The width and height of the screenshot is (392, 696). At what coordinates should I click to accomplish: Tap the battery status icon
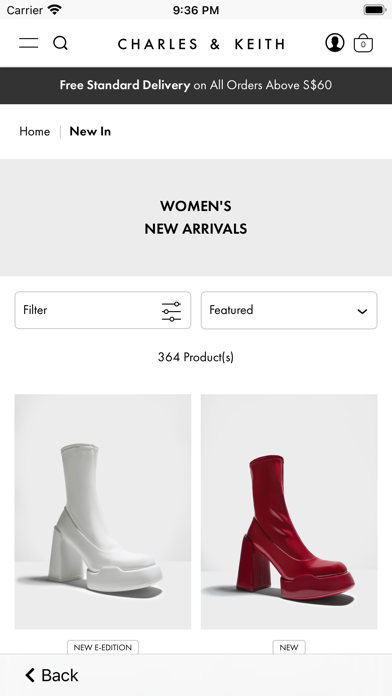click(x=375, y=9)
